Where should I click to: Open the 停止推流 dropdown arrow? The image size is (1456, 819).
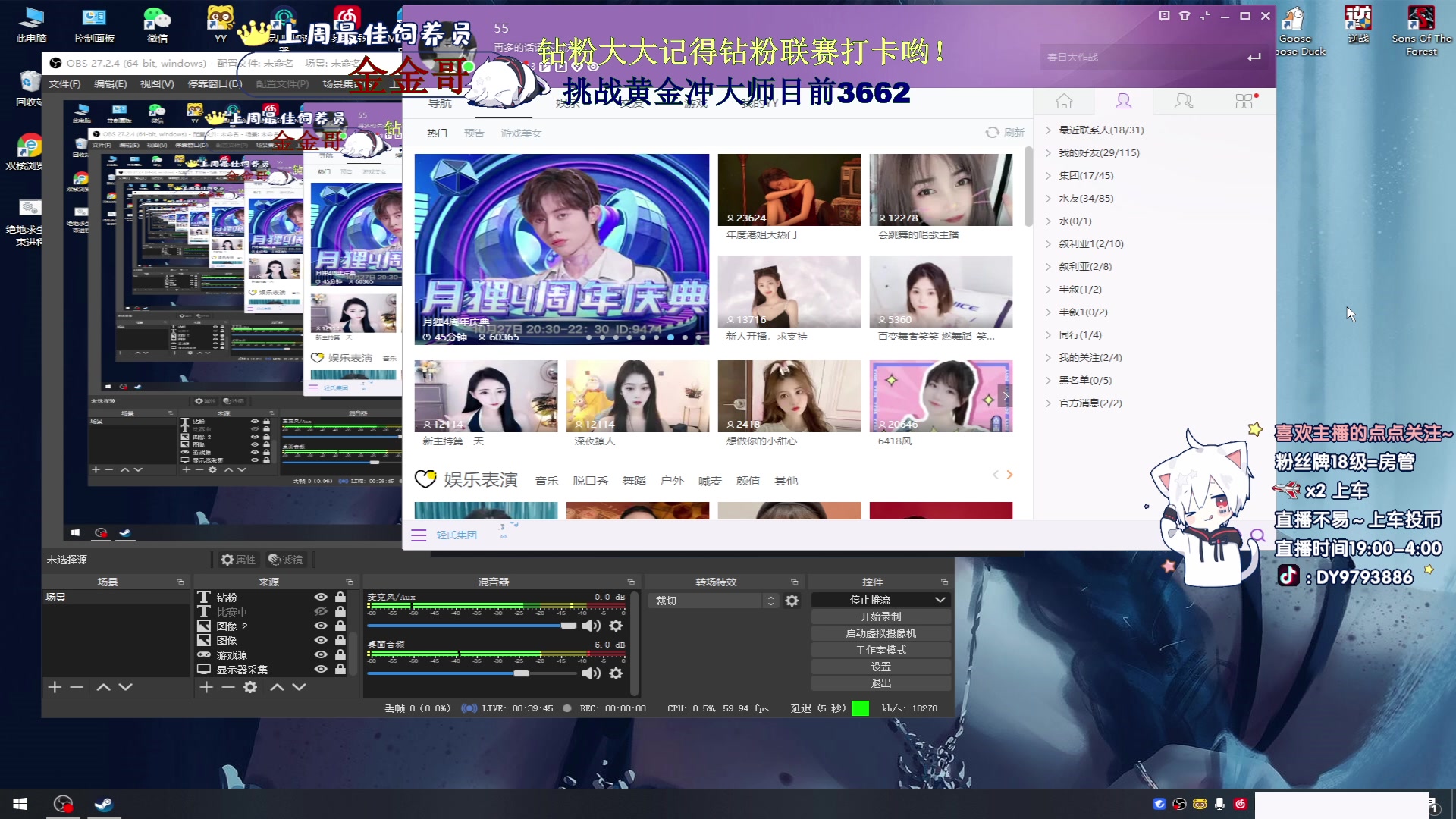940,599
